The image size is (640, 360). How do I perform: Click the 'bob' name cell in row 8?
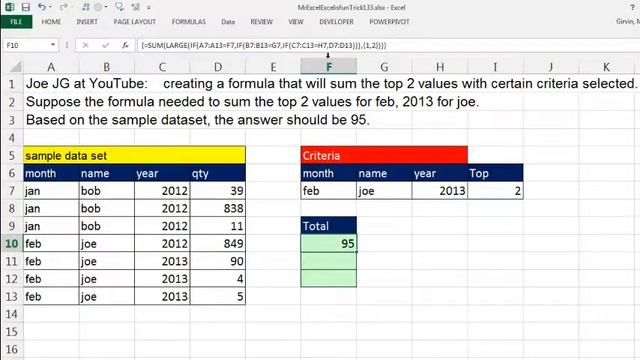107,209
